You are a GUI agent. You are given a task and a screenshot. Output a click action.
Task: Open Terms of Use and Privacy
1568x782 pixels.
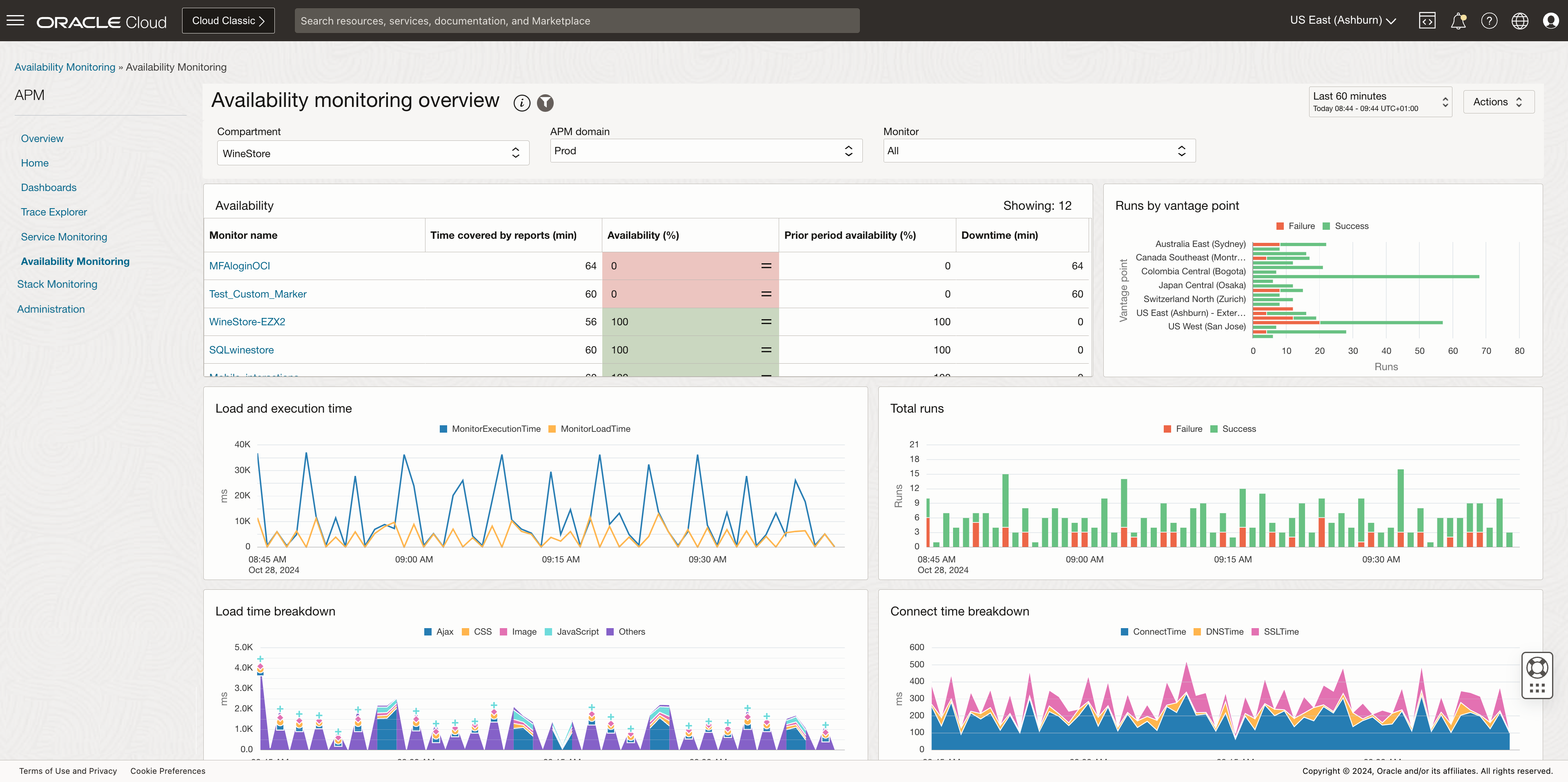(x=67, y=771)
